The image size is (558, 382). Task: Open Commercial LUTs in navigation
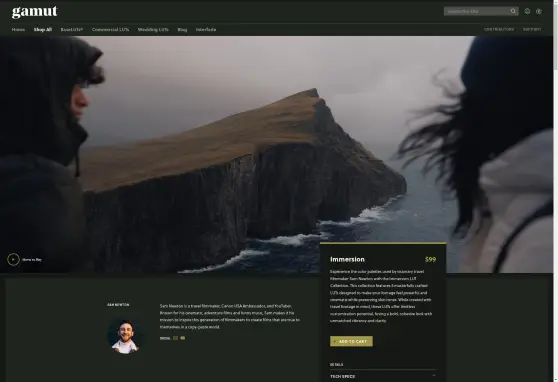(x=110, y=30)
